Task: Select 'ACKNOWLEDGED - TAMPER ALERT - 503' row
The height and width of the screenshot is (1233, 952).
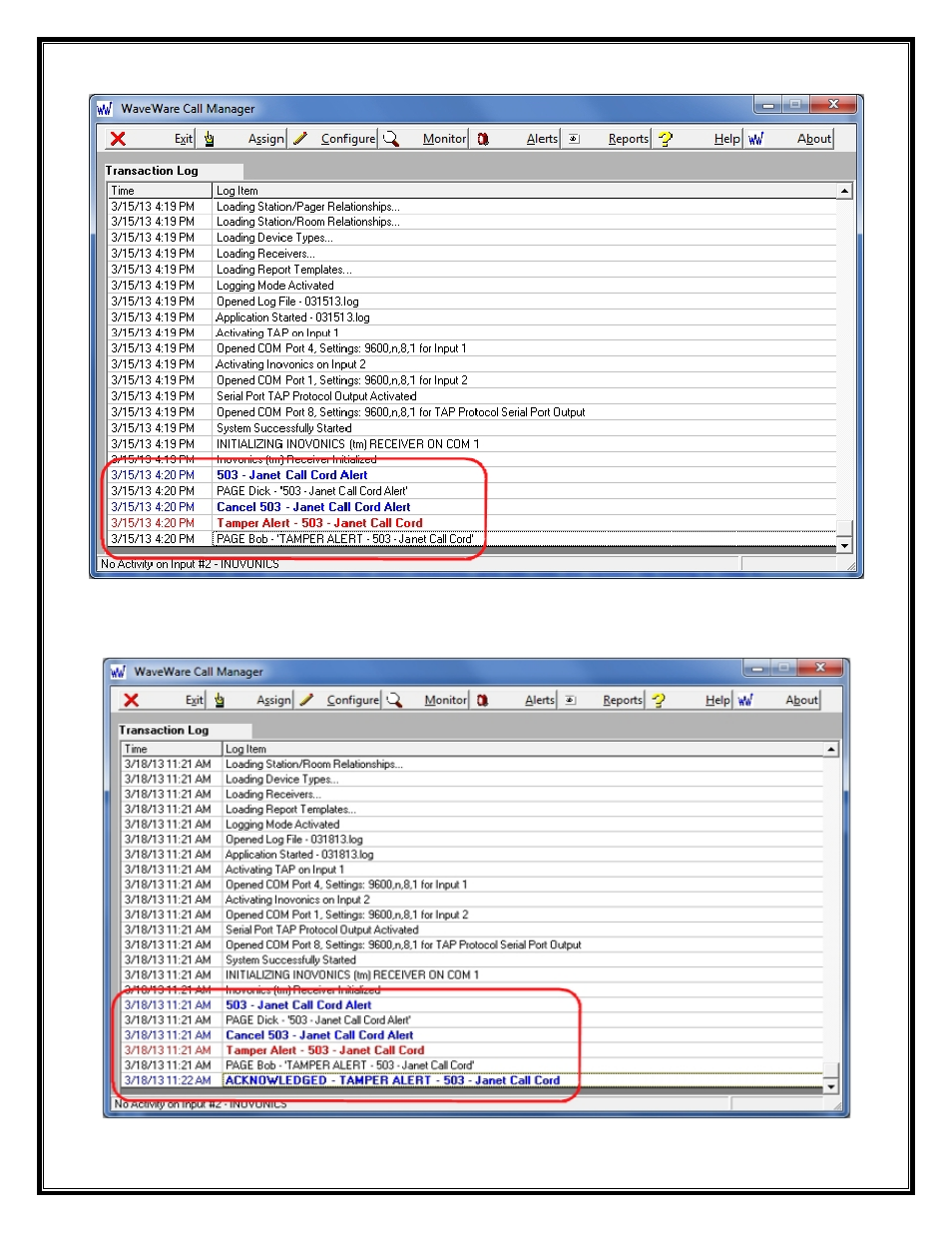Action: [472, 1080]
